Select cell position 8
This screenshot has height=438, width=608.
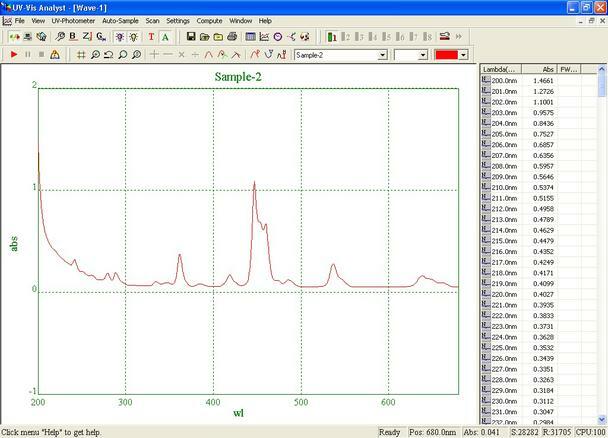427,37
